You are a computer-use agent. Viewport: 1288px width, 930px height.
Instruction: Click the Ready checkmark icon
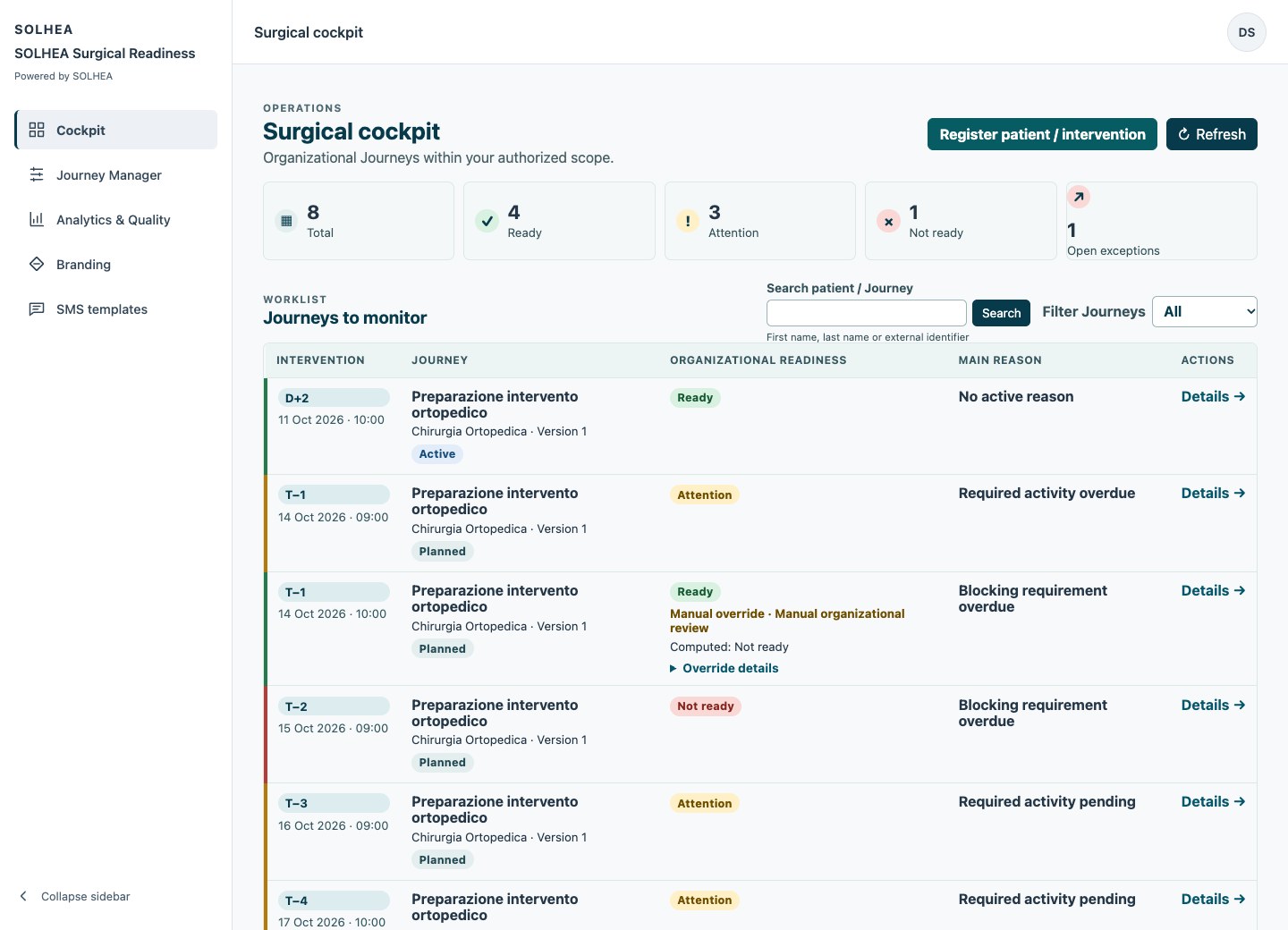point(487,221)
